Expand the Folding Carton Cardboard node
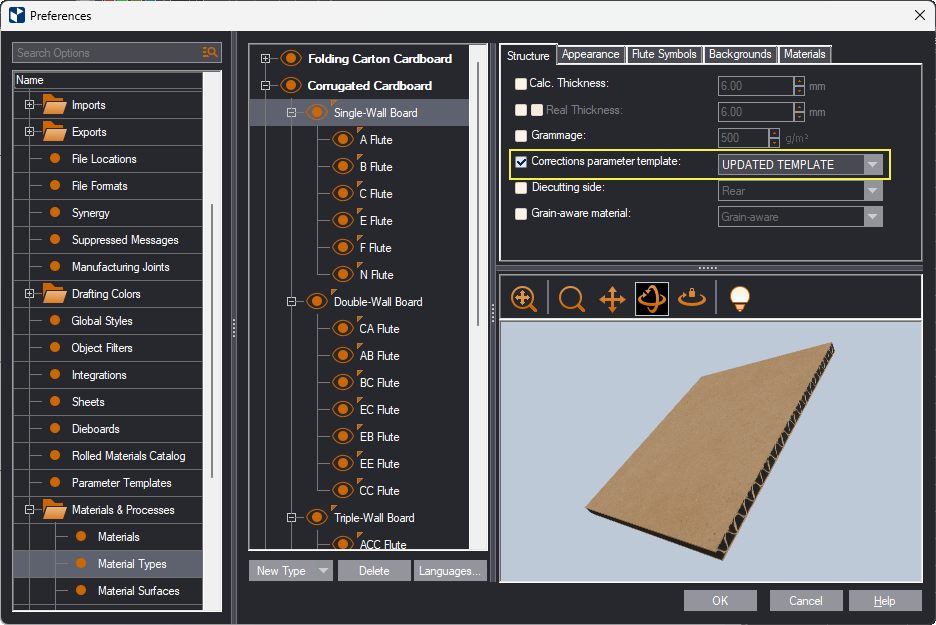The height and width of the screenshot is (625, 936). 266,59
